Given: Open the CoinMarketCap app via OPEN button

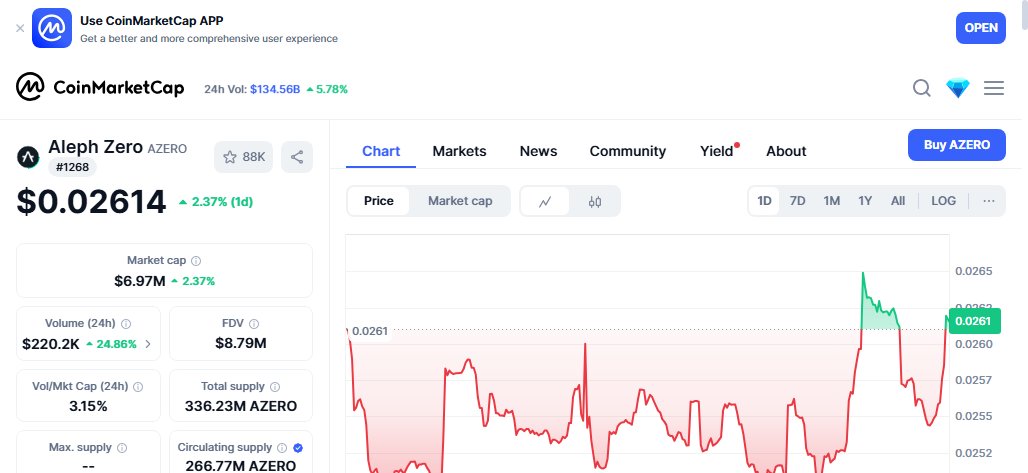Looking at the screenshot, I should tap(980, 28).
